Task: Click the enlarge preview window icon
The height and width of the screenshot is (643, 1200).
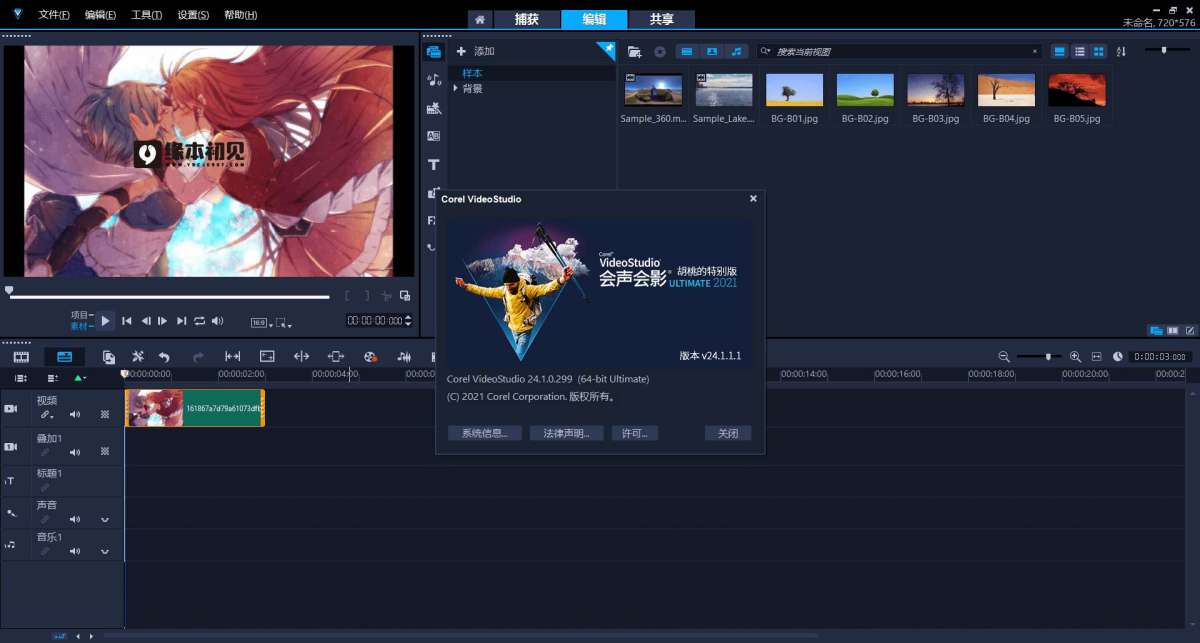Action: click(405, 296)
